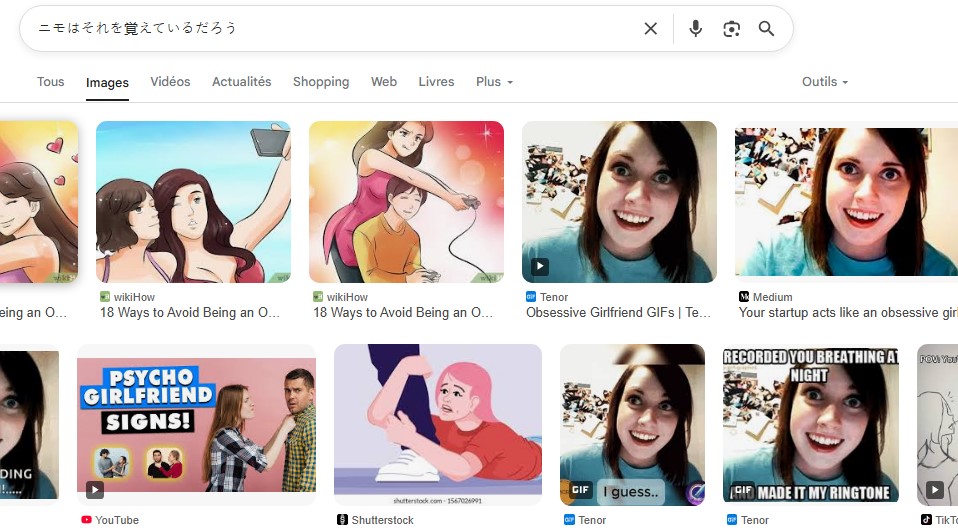
Task: Go to the Vidéos tab
Action: pyautogui.click(x=170, y=82)
